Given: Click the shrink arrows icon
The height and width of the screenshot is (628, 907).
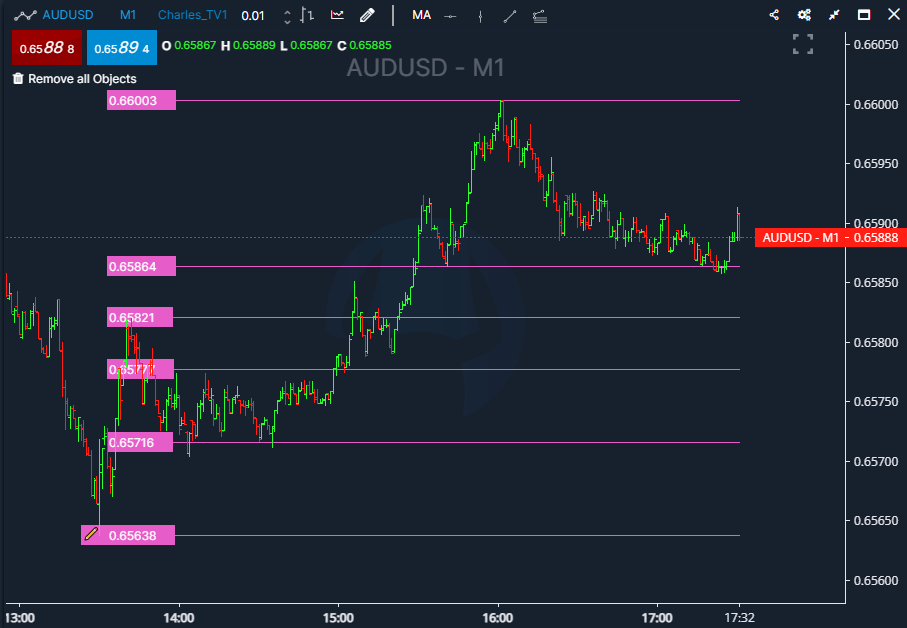Looking at the screenshot, I should [834, 15].
